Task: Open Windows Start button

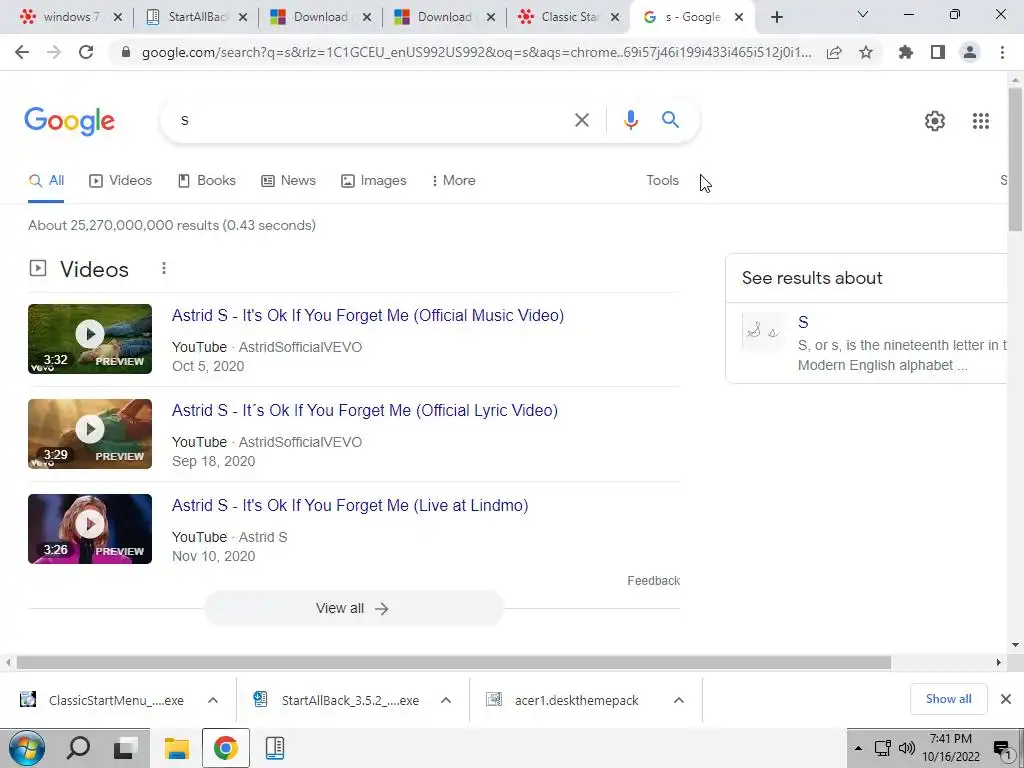Action: pyautogui.click(x=27, y=748)
